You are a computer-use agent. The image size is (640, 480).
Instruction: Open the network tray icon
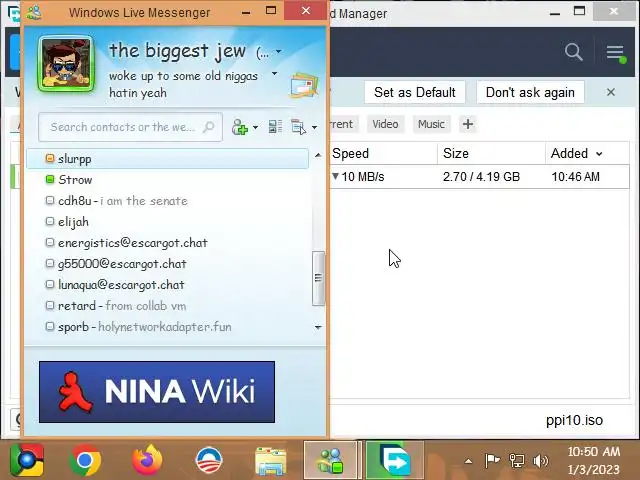(x=516, y=460)
